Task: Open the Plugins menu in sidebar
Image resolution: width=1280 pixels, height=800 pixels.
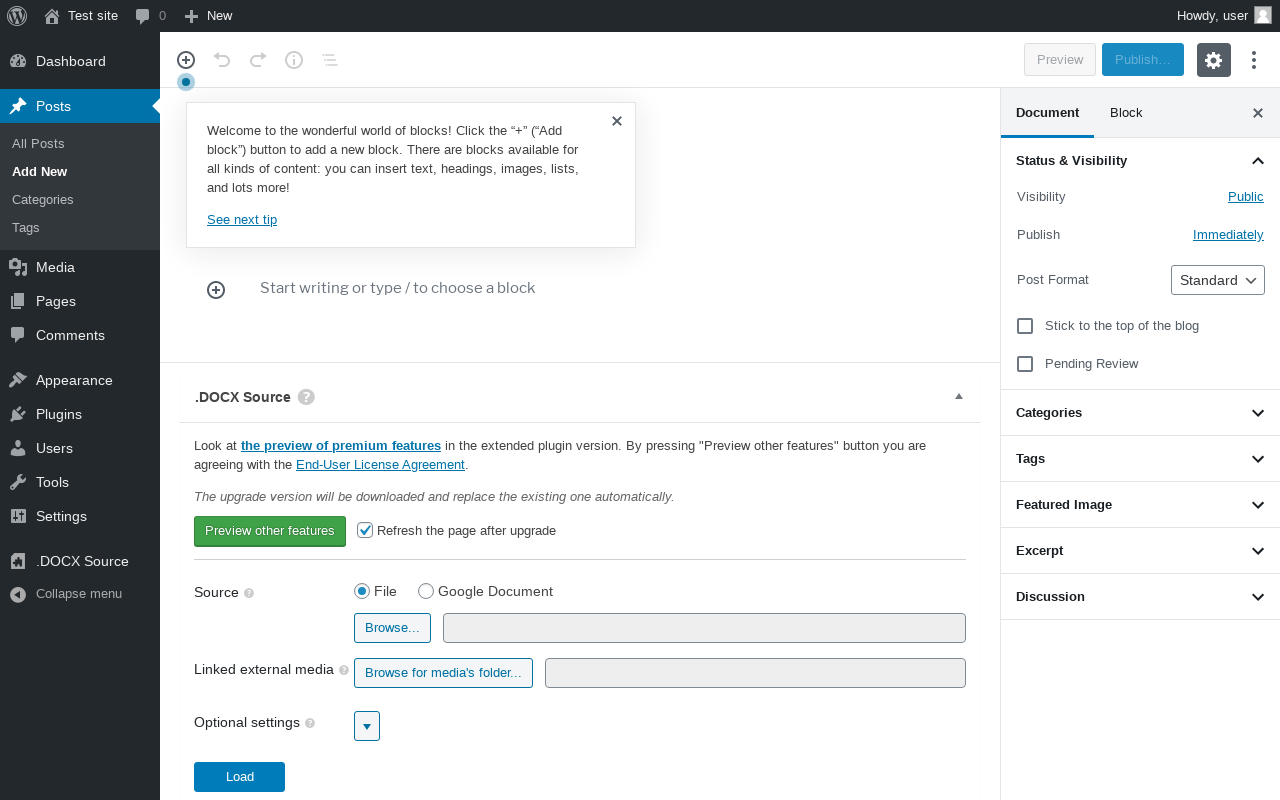Action: (59, 414)
